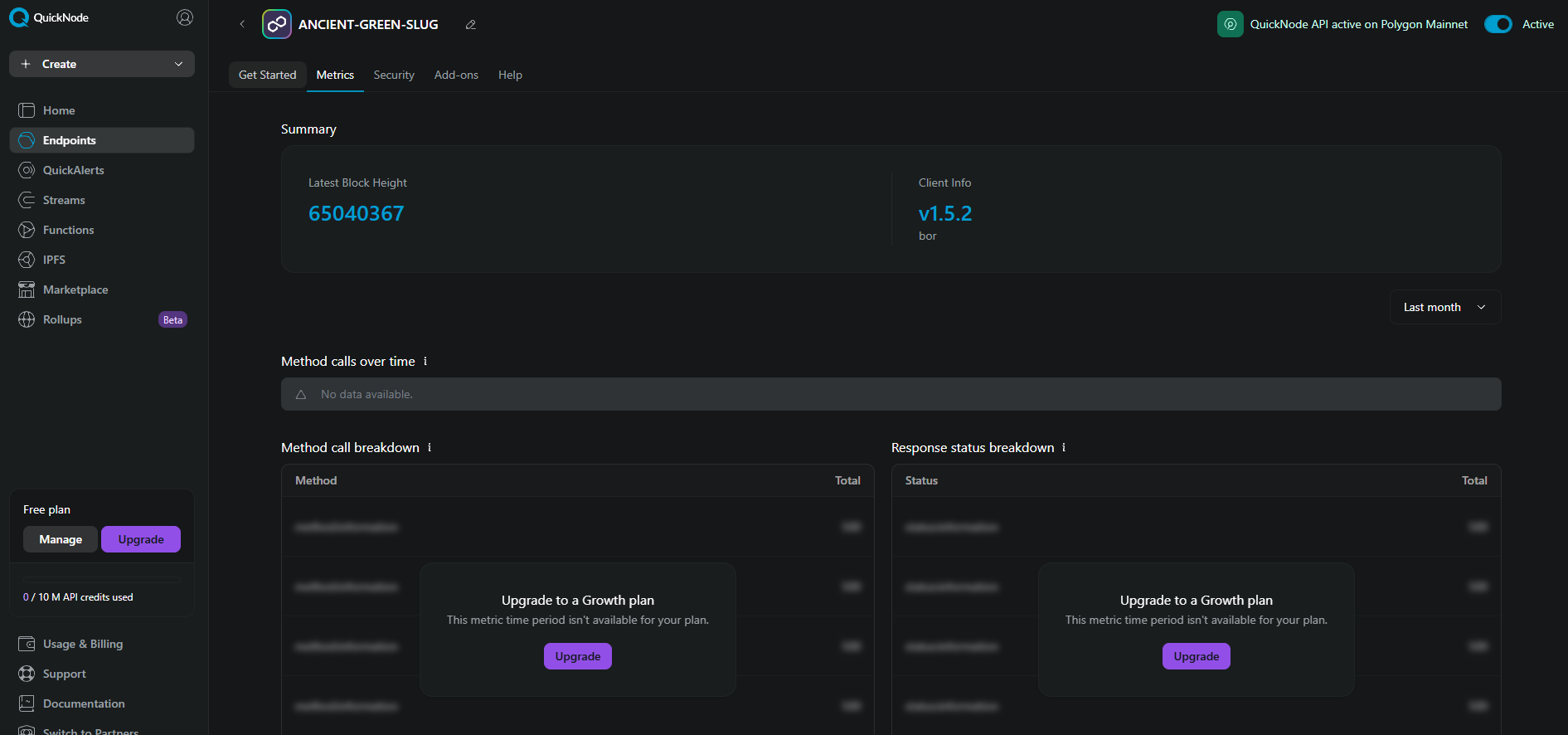Open the Get Started tab
The width and height of the screenshot is (1568, 735).
pos(267,75)
